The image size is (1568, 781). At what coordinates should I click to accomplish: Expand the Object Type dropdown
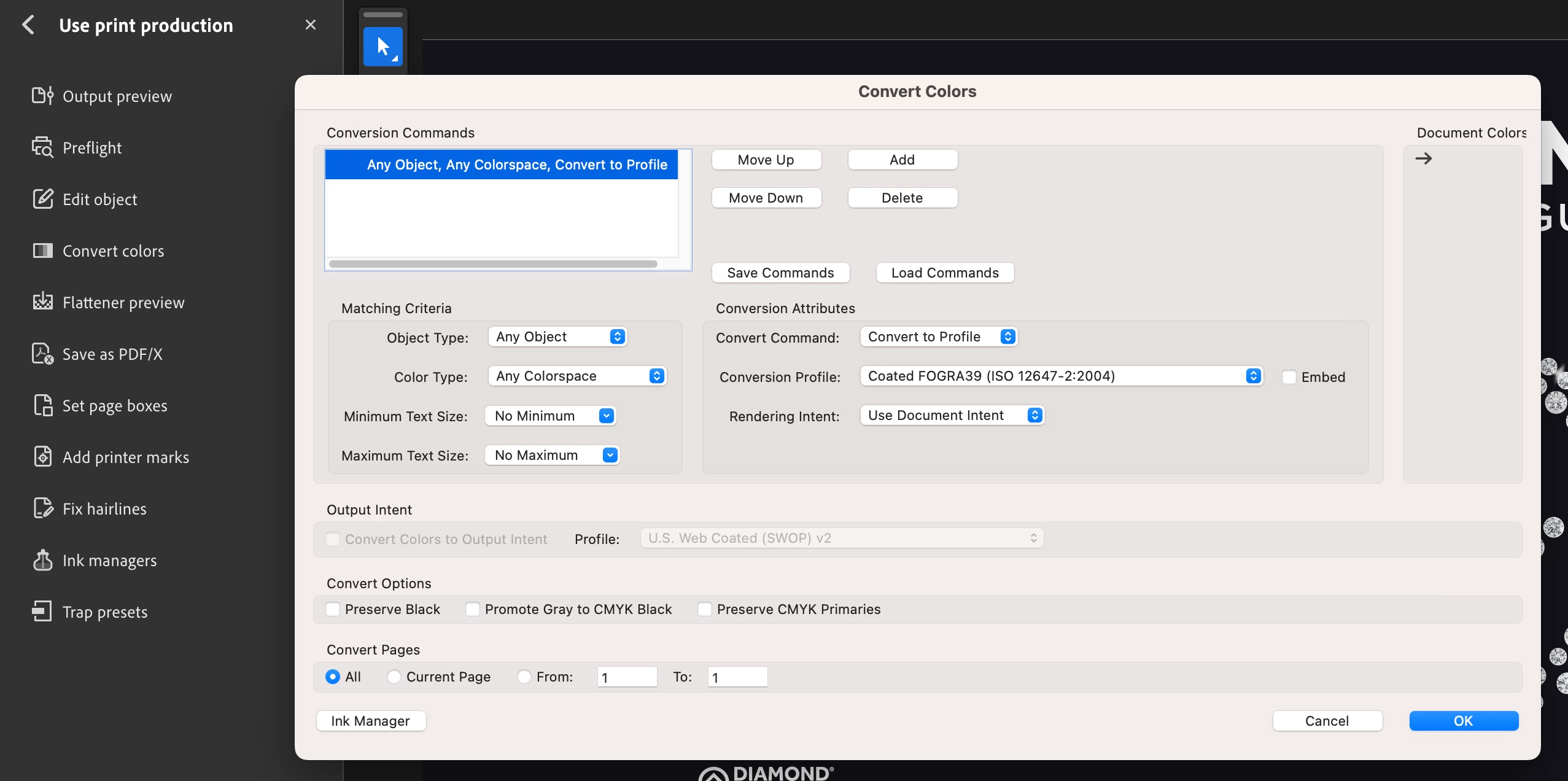[x=557, y=336]
